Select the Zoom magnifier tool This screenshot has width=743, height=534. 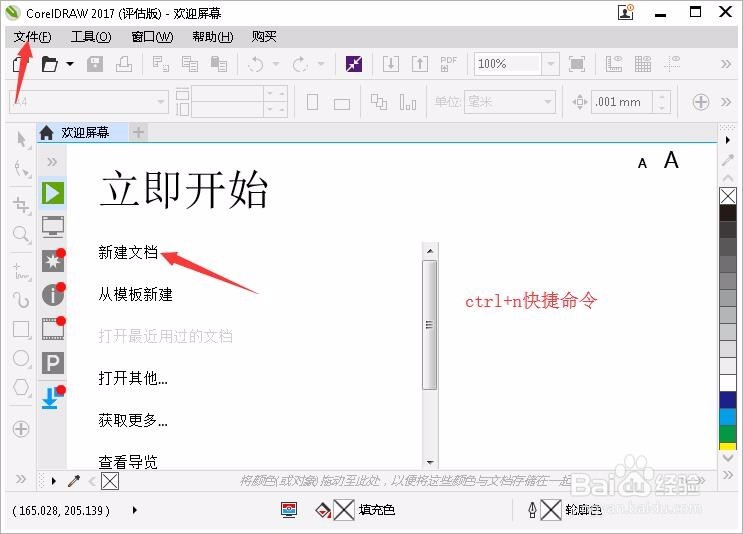pos(21,234)
